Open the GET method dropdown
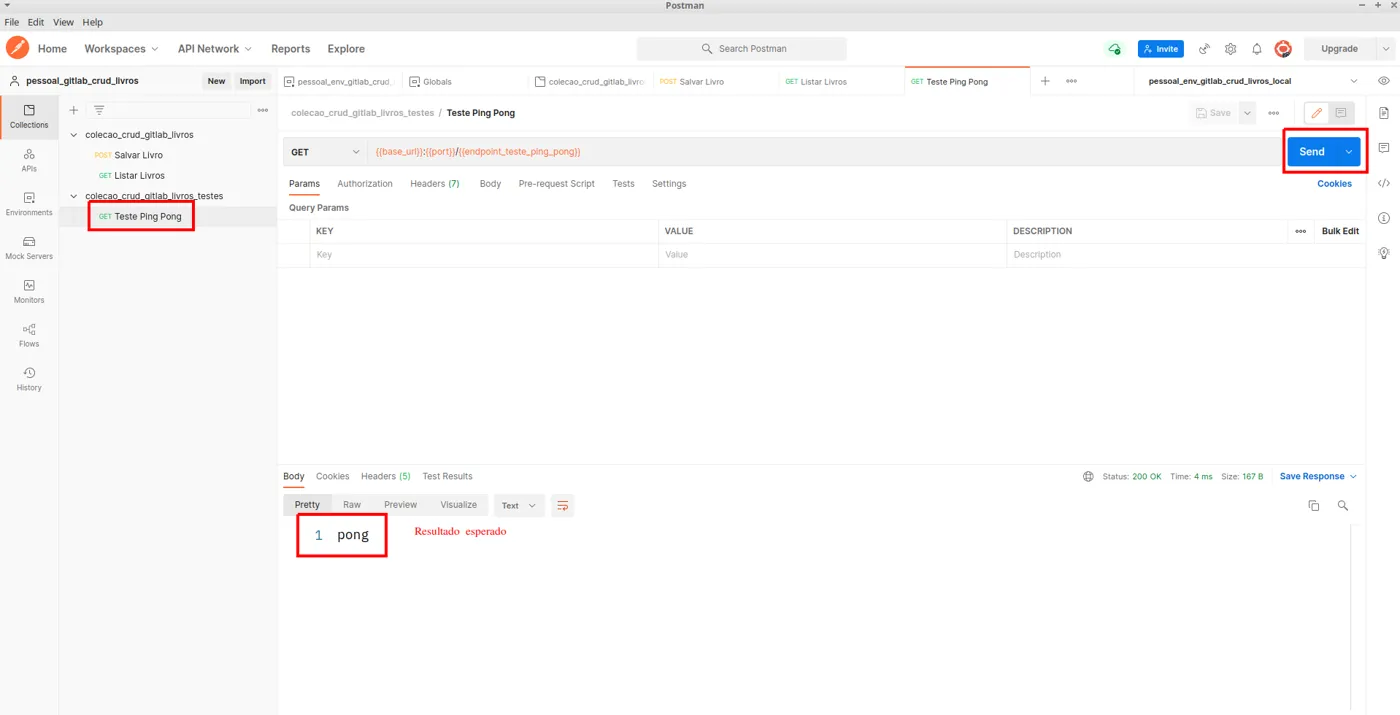The image size is (1400, 715). click(325, 152)
